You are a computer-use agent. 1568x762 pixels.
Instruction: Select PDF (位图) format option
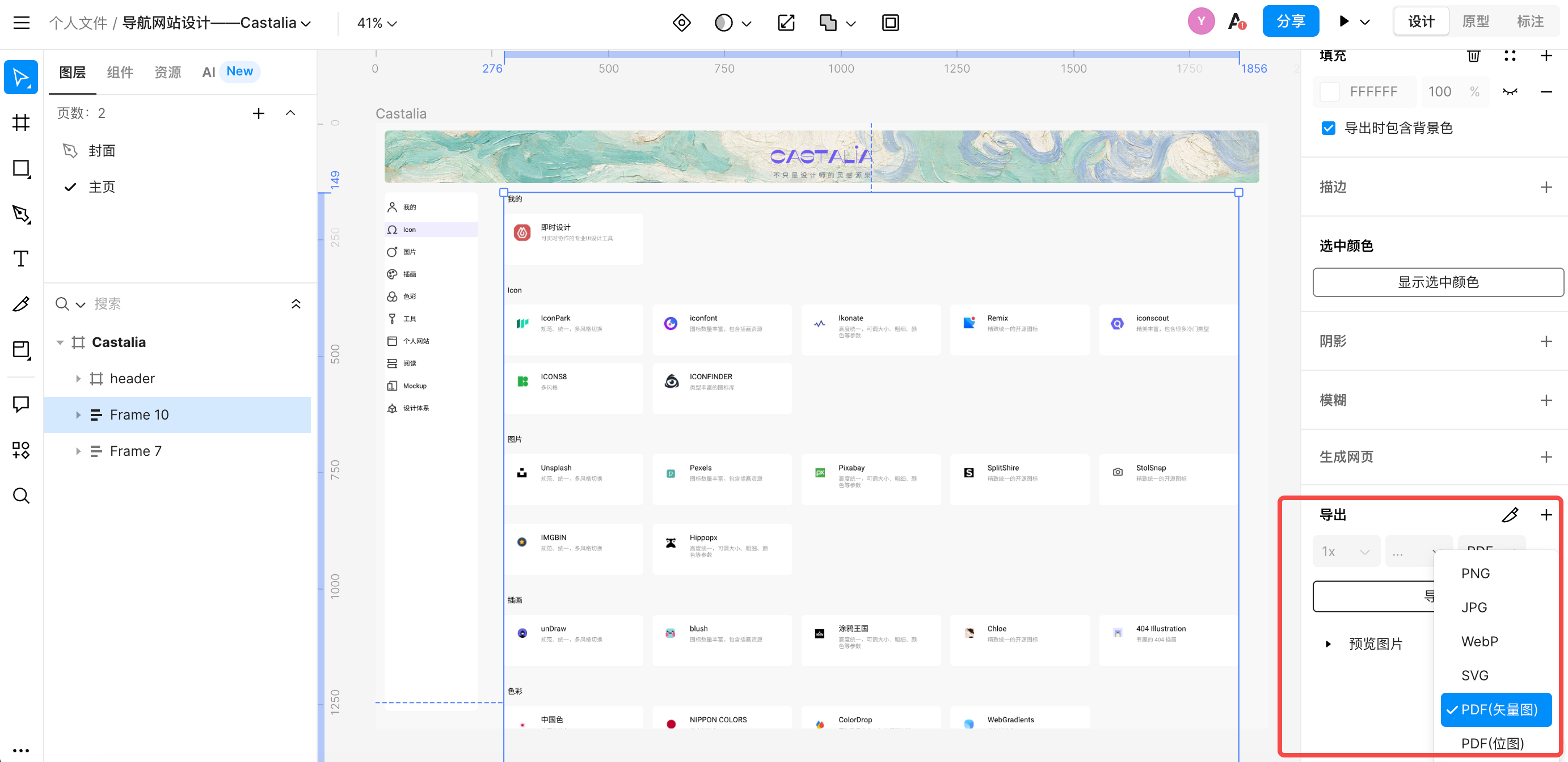[1493, 743]
